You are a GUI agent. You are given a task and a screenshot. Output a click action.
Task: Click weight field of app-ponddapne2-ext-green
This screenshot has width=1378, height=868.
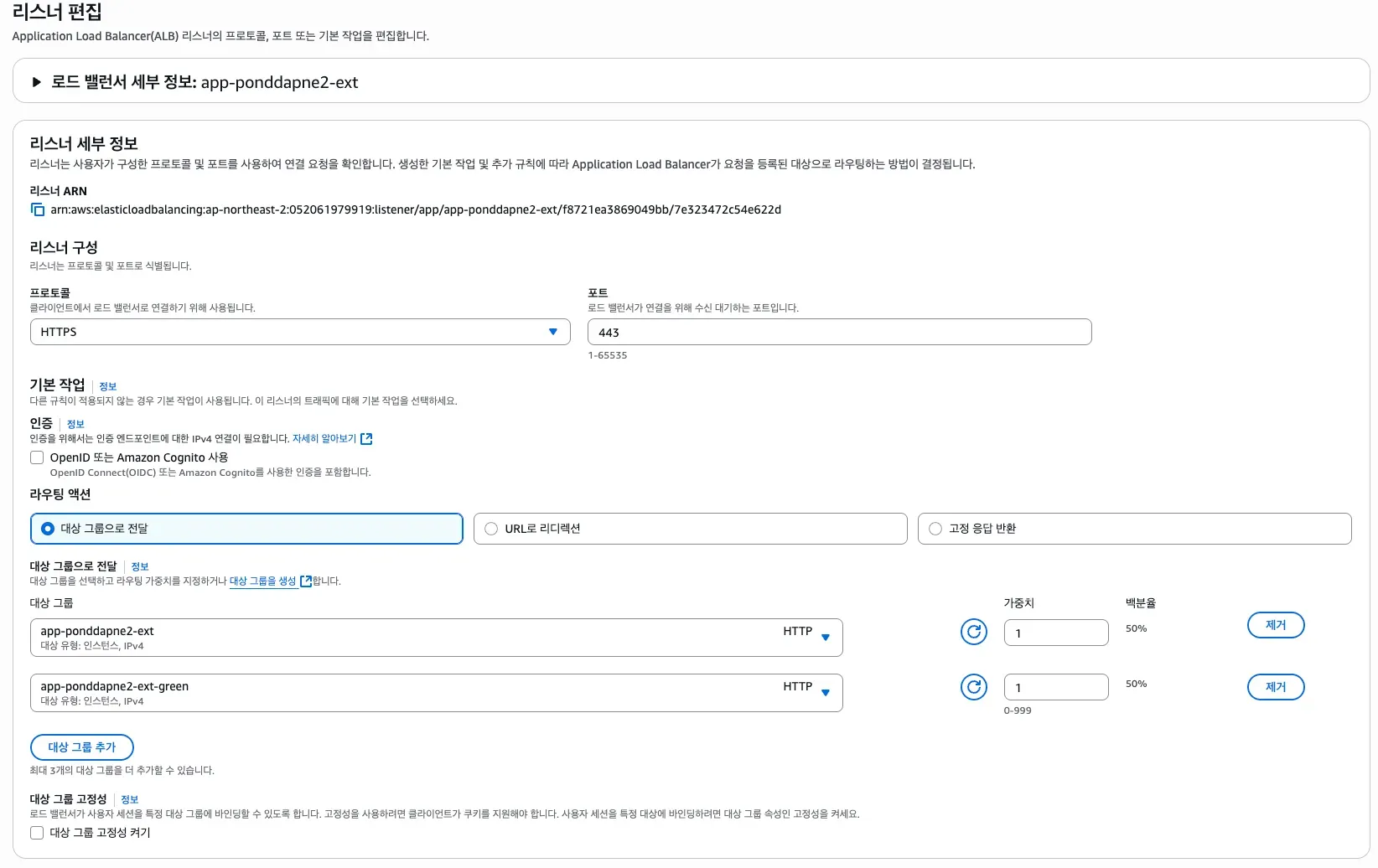point(1056,687)
